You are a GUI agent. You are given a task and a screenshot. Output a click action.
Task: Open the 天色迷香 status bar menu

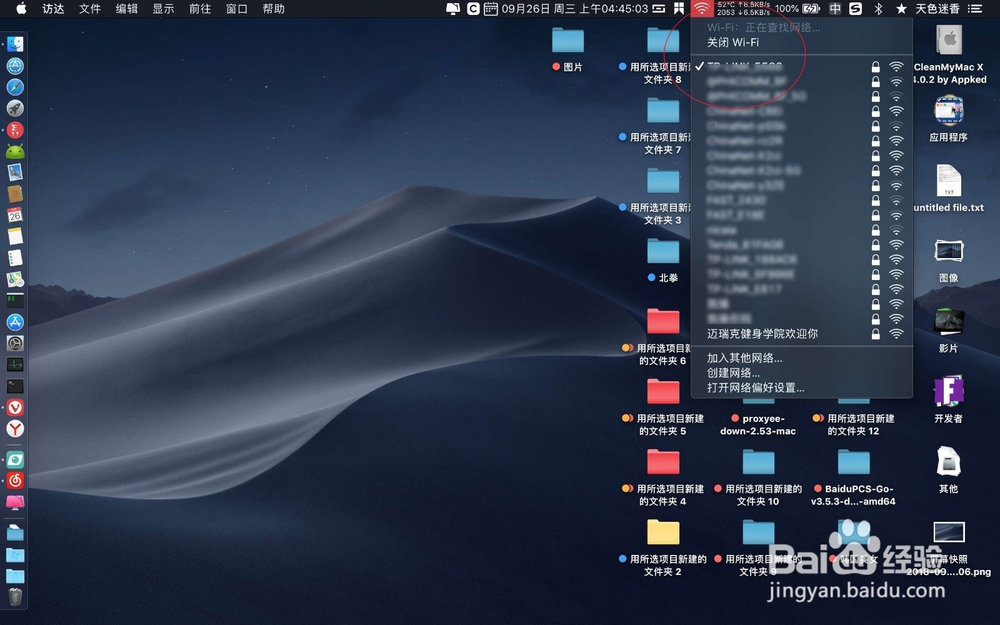pos(940,9)
